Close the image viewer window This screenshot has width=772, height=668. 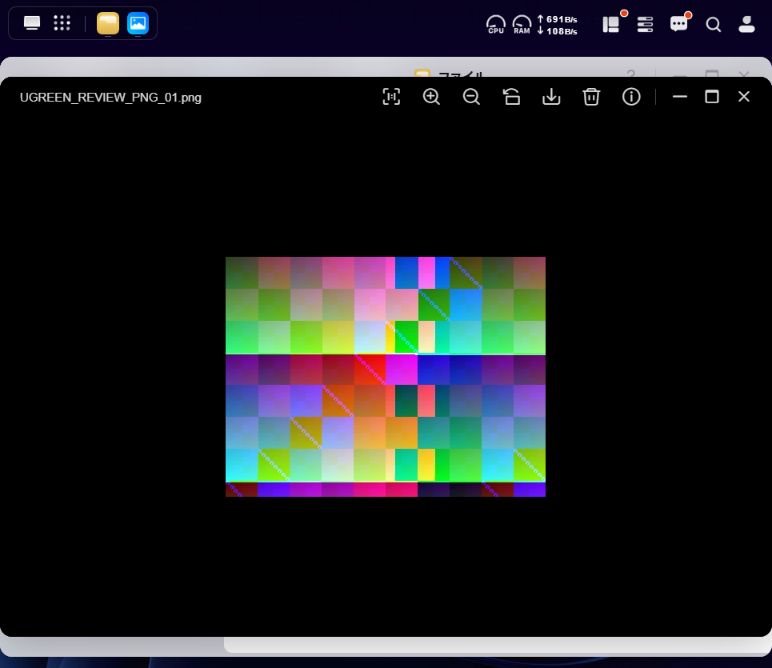[744, 96]
